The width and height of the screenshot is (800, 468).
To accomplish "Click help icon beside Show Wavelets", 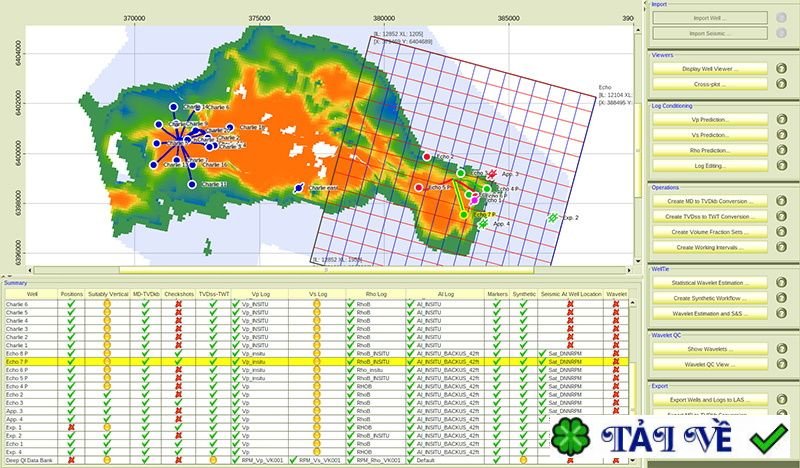I will pos(781,349).
